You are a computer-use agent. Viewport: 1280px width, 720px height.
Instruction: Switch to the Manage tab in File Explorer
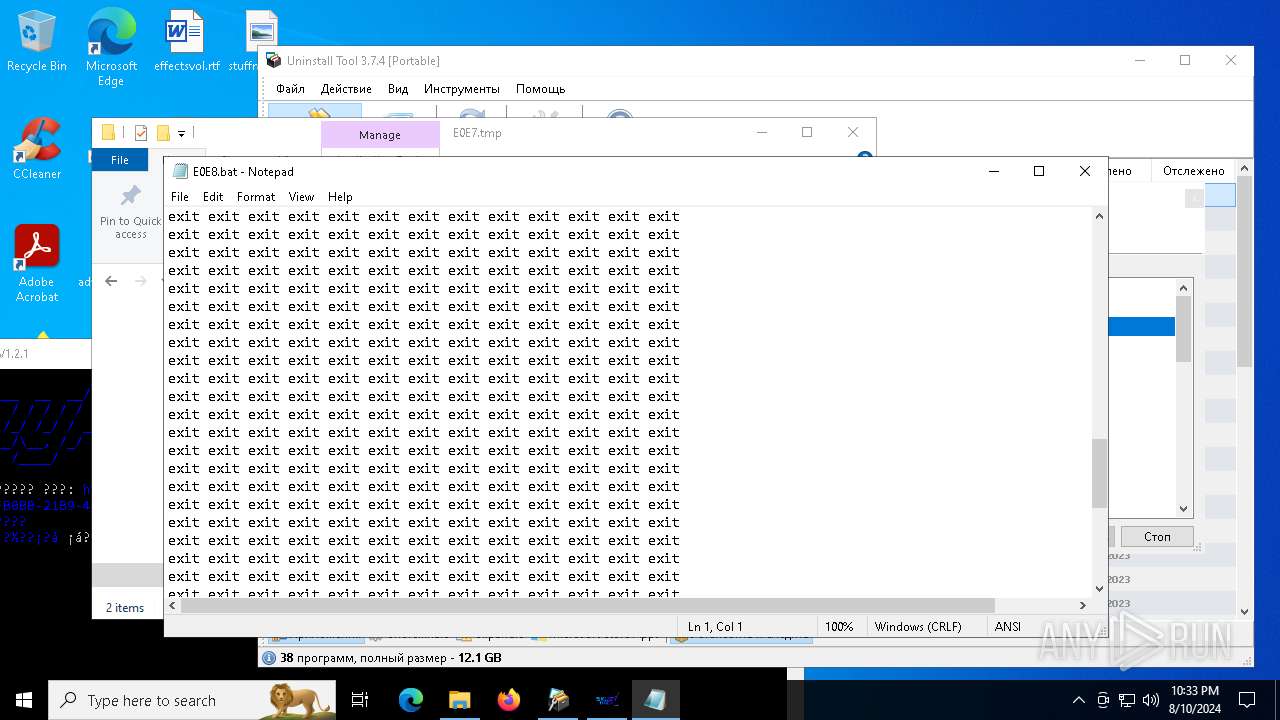click(x=380, y=135)
